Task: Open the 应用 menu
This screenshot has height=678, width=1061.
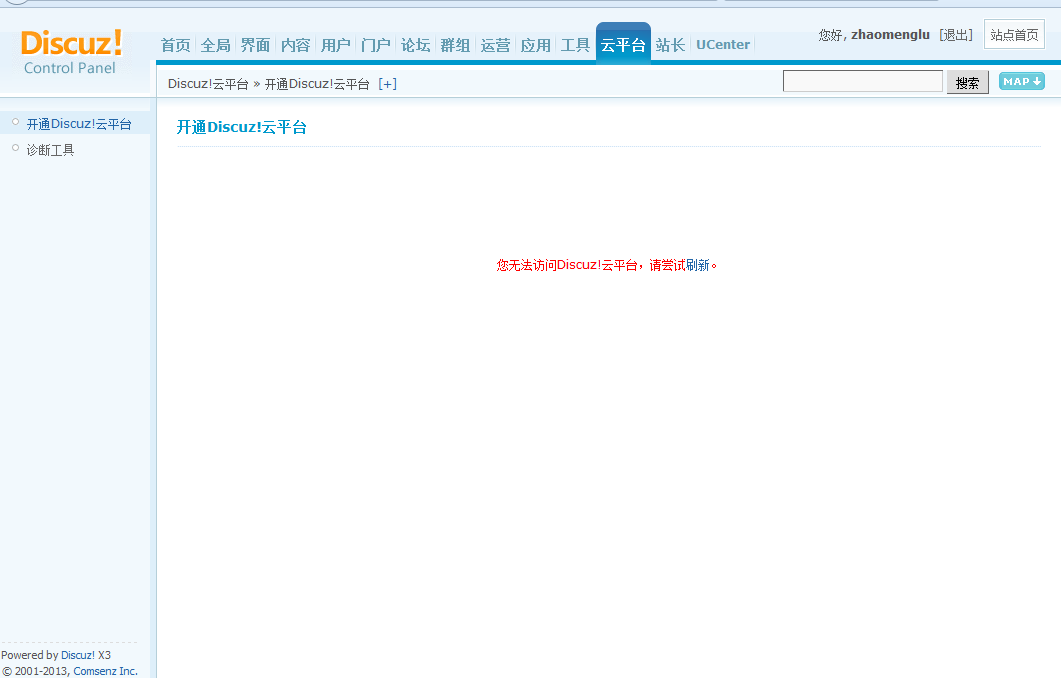Action: pos(535,45)
